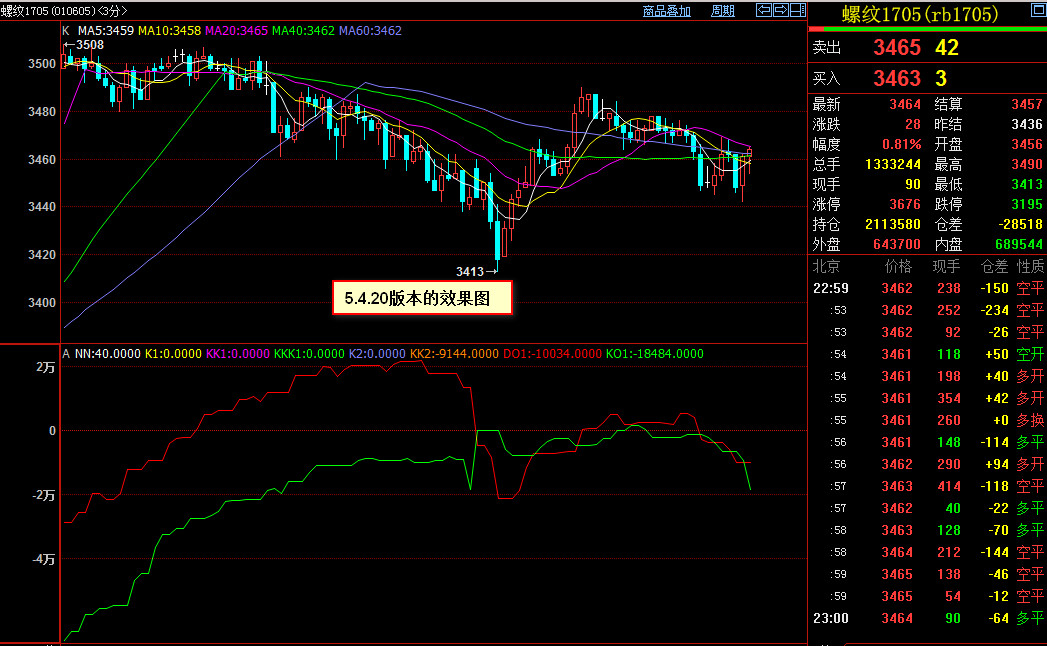The image size is (1047, 646).
Task: Click the 卖出 ask price 3465
Action: click(896, 48)
